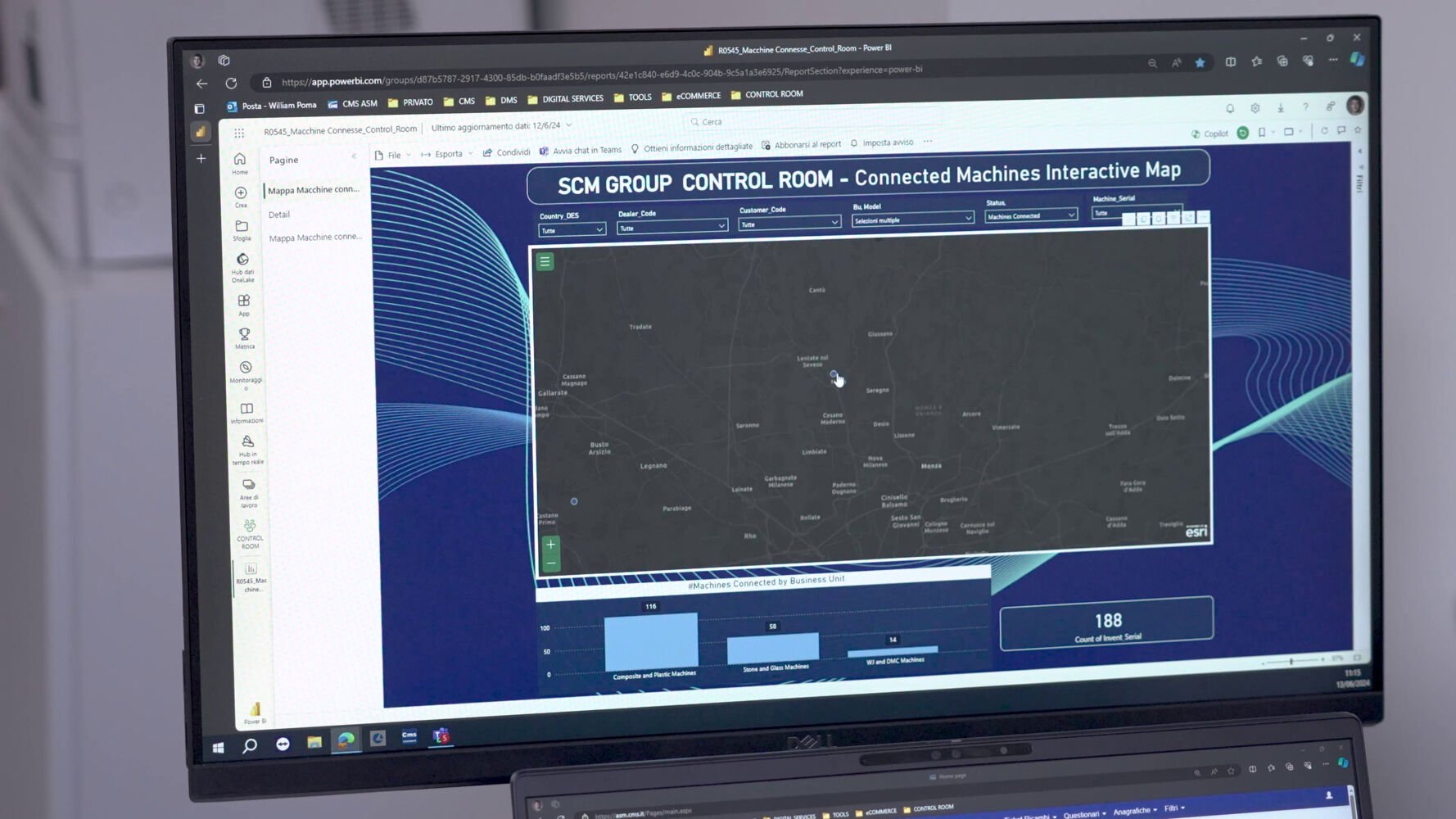Select the last Mappa Macchine conne... page
1456x819 pixels.
coord(315,238)
